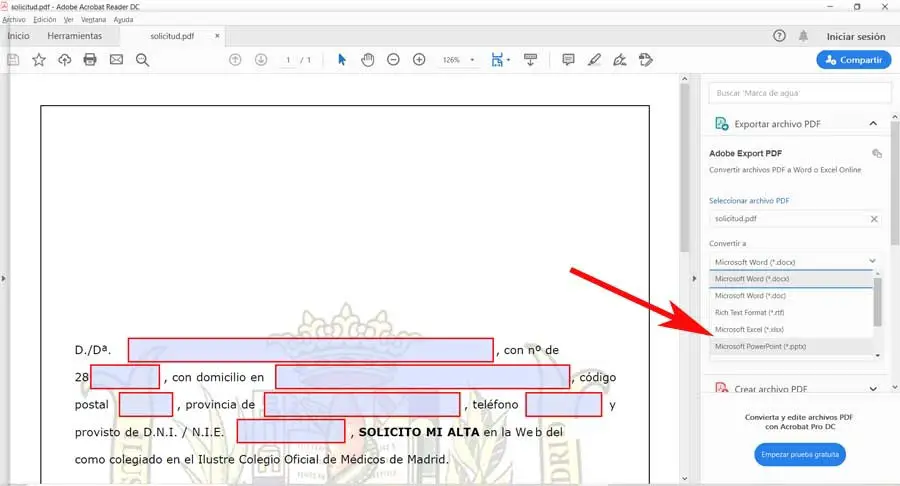The height and width of the screenshot is (486, 900).
Task: Click the Buscar 'Marca de agua' search field
Action: coord(800,93)
